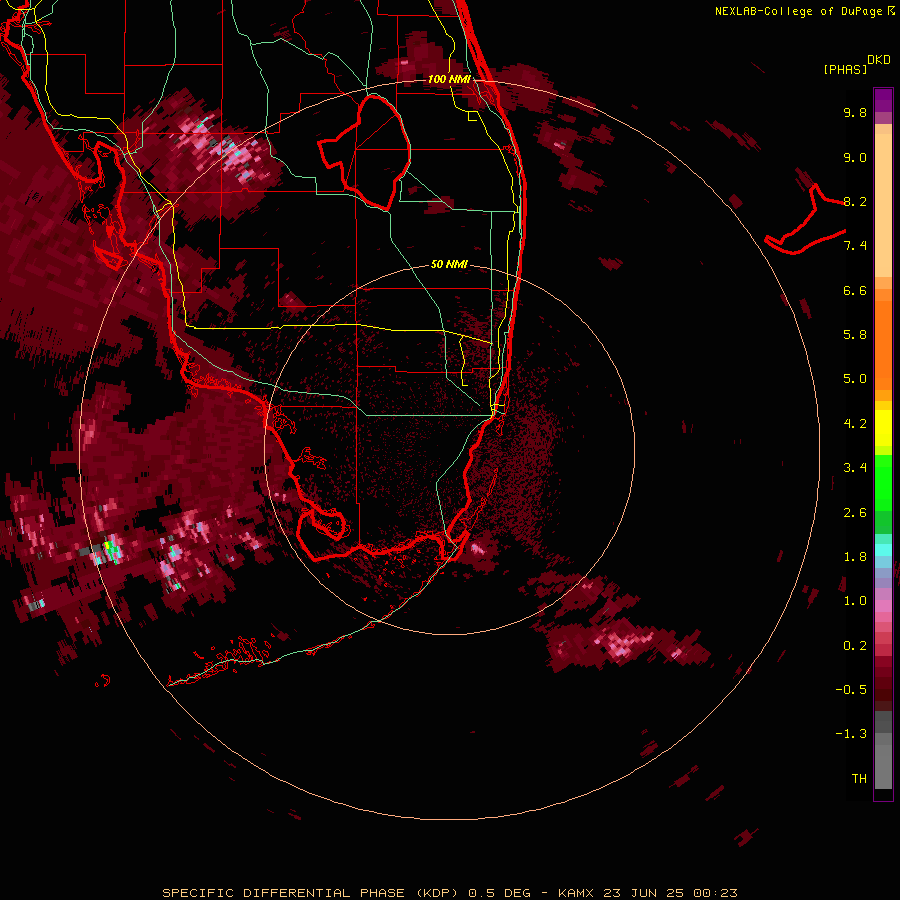Click the -0.5 value on the scale
This screenshot has height=900, width=900.
coord(851,690)
